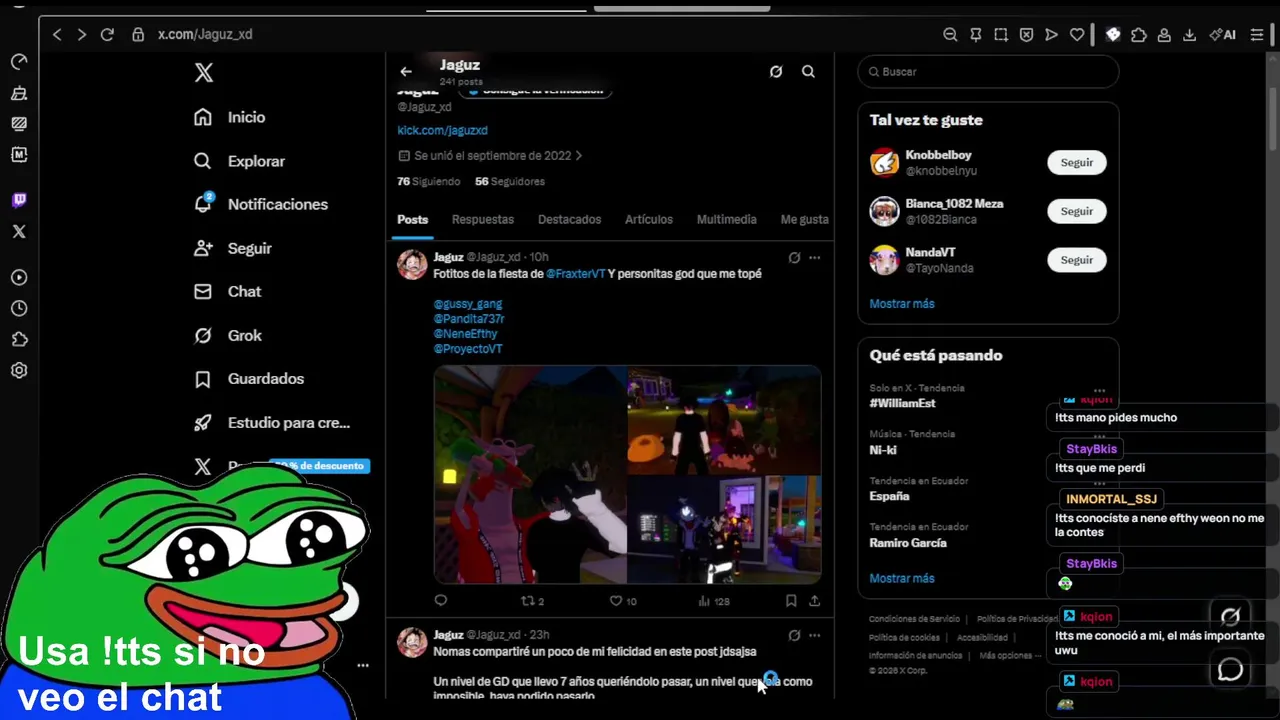
Task: Open Easy Setup menu at toolbar end
Action: (x=1258, y=34)
